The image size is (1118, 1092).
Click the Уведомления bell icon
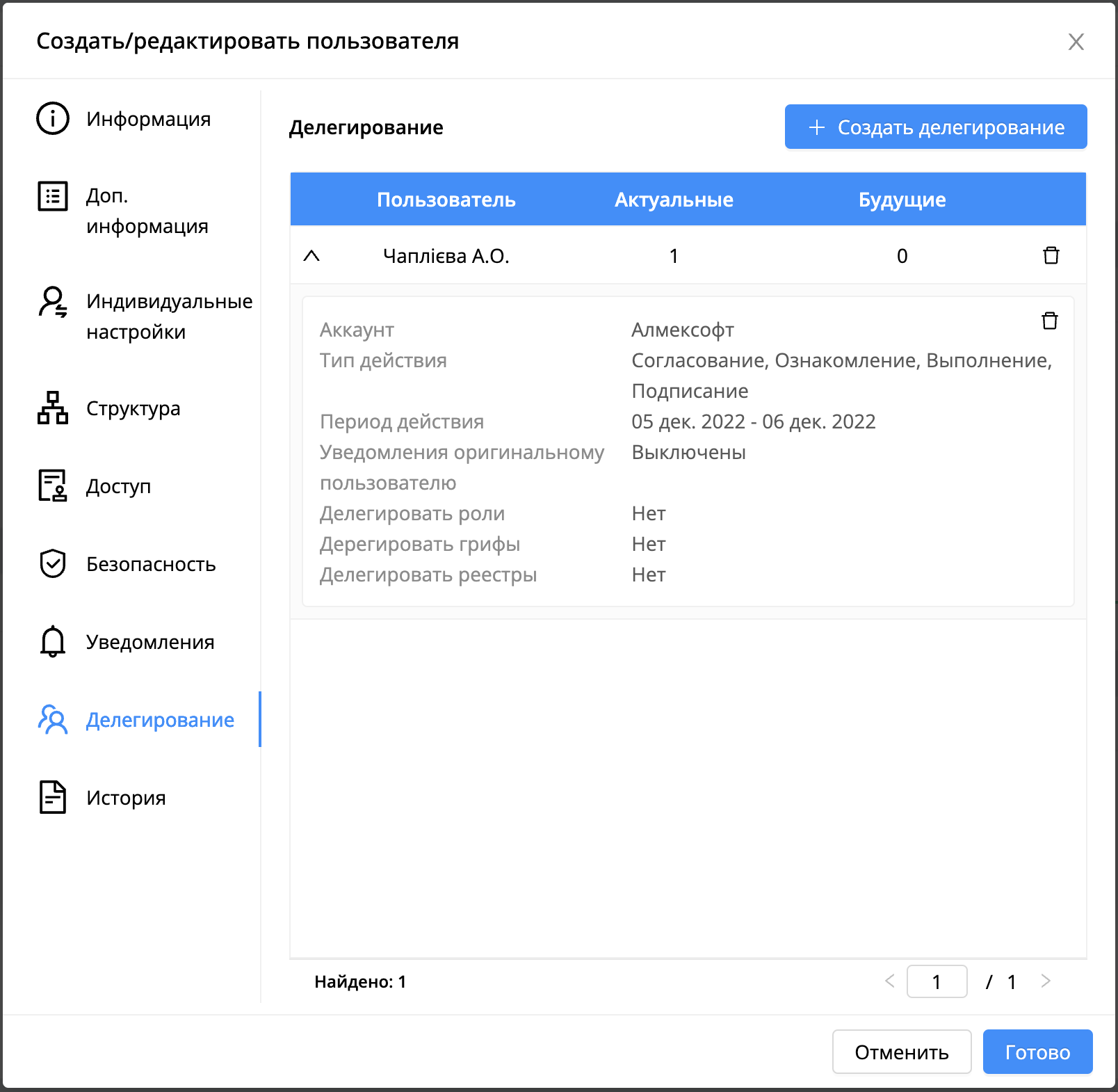tap(53, 641)
